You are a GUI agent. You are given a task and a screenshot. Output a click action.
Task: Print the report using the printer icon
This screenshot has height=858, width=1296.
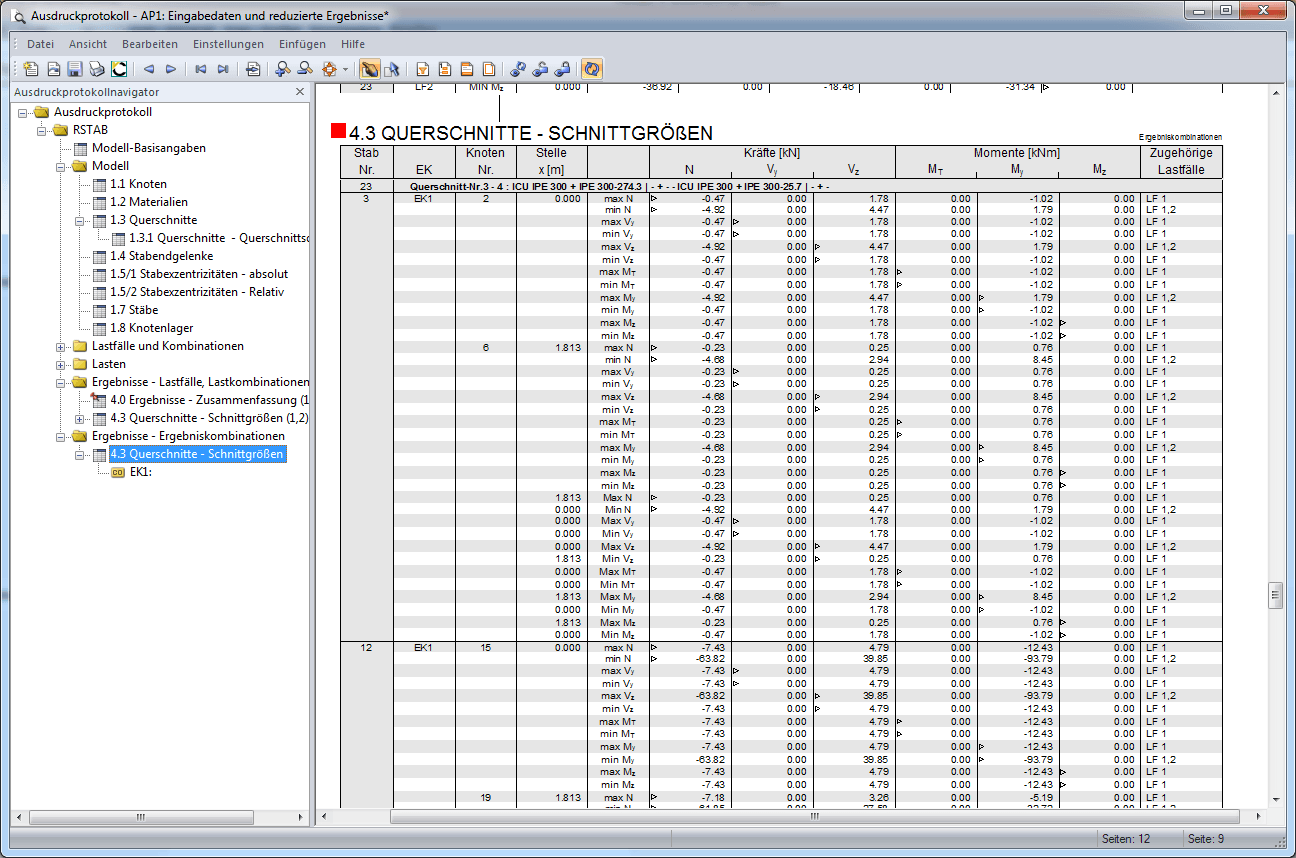point(97,69)
